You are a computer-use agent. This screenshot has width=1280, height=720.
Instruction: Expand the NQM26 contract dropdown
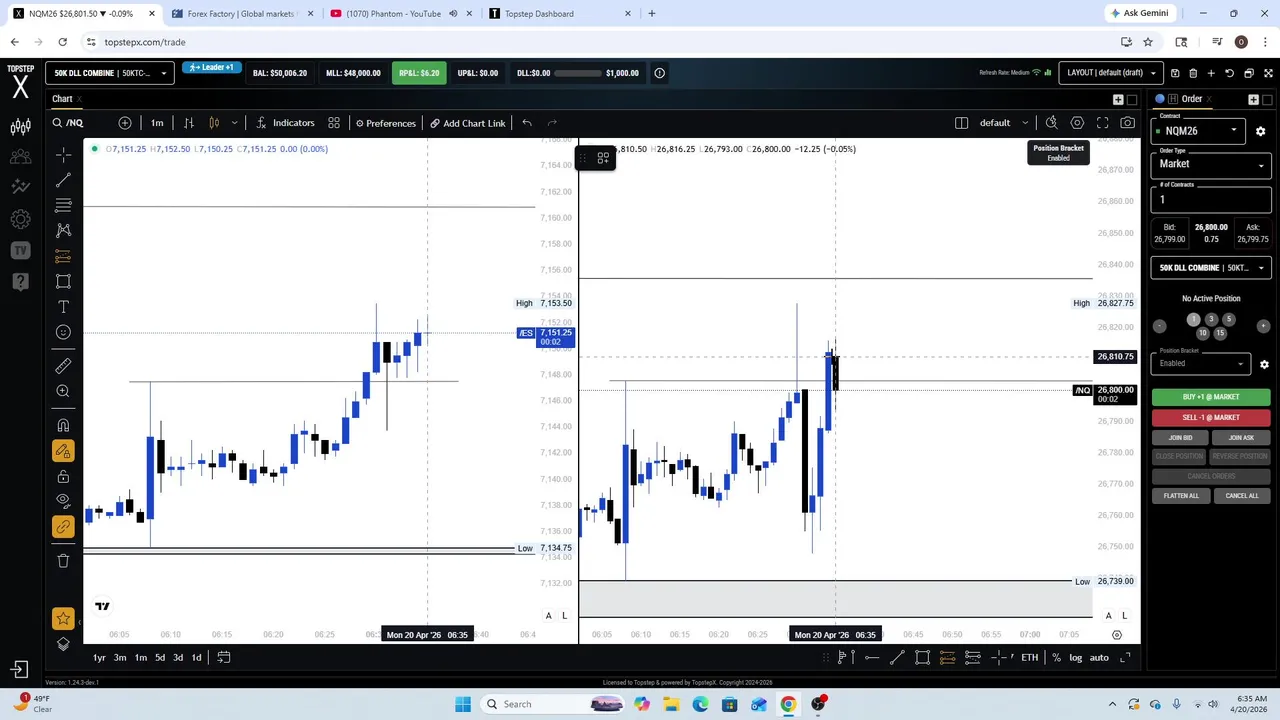[1199, 131]
